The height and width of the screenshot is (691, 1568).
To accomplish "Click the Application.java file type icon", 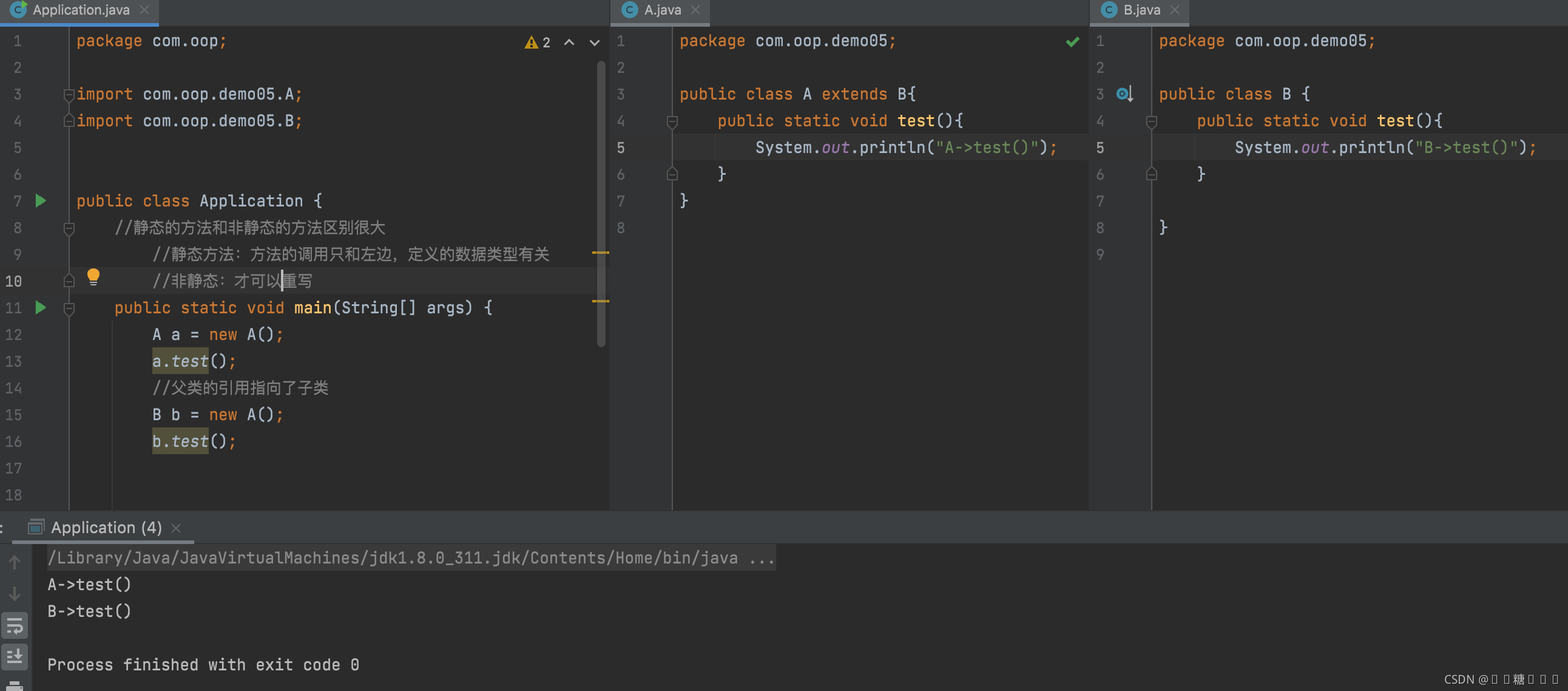I will (x=19, y=9).
